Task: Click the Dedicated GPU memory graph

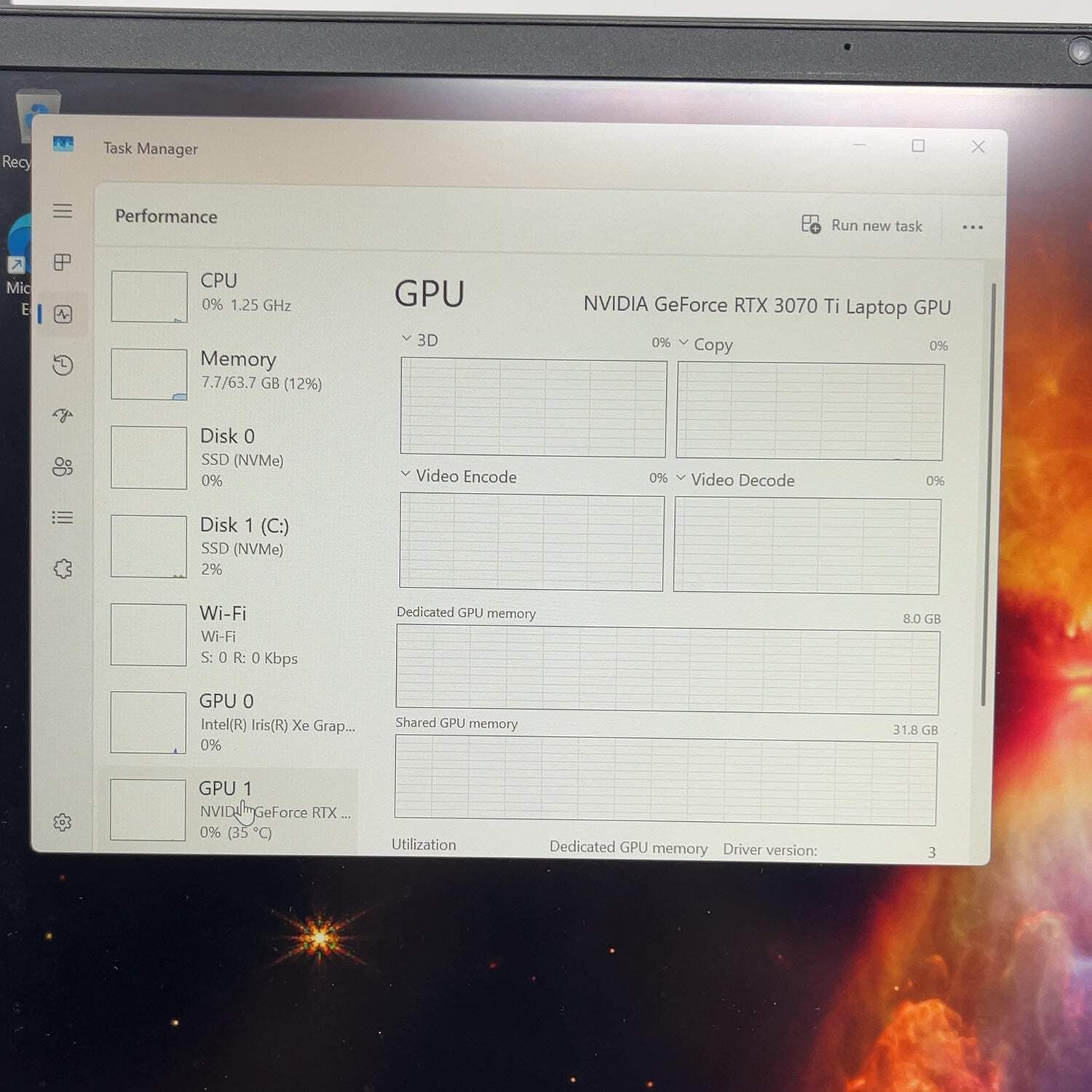Action: tap(668, 670)
